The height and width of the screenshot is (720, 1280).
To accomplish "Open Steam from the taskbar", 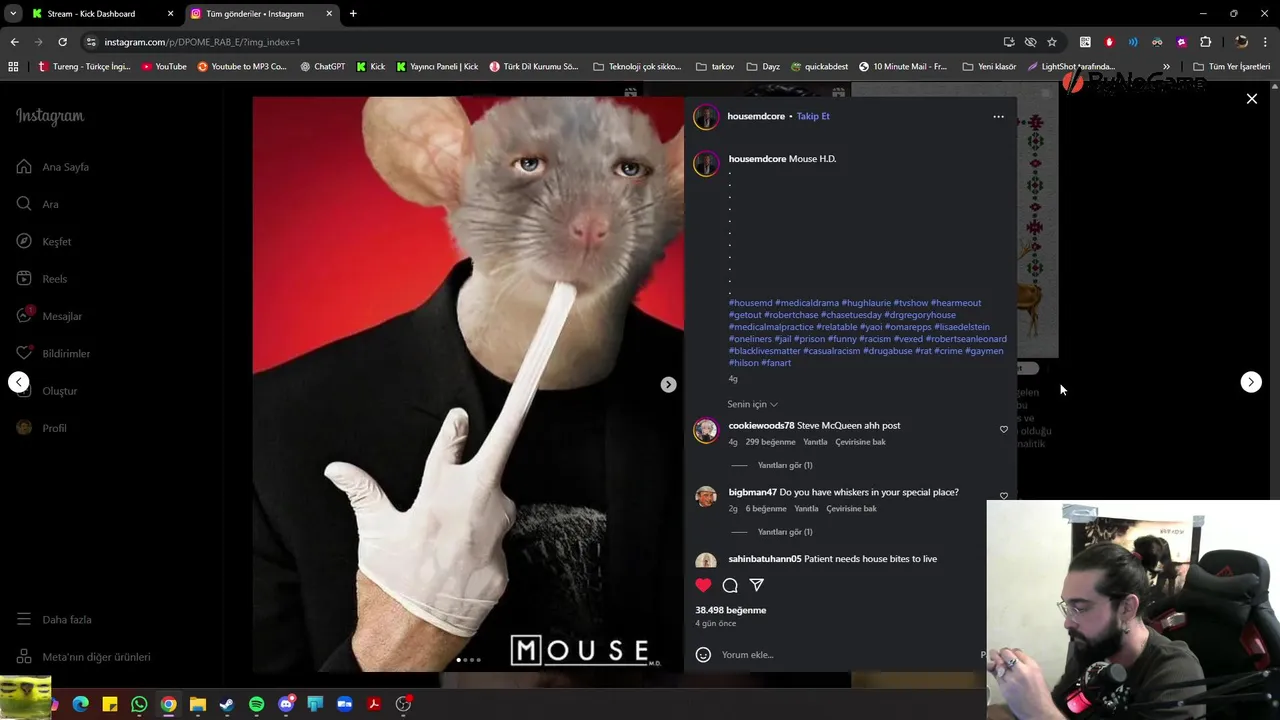I will 227,704.
